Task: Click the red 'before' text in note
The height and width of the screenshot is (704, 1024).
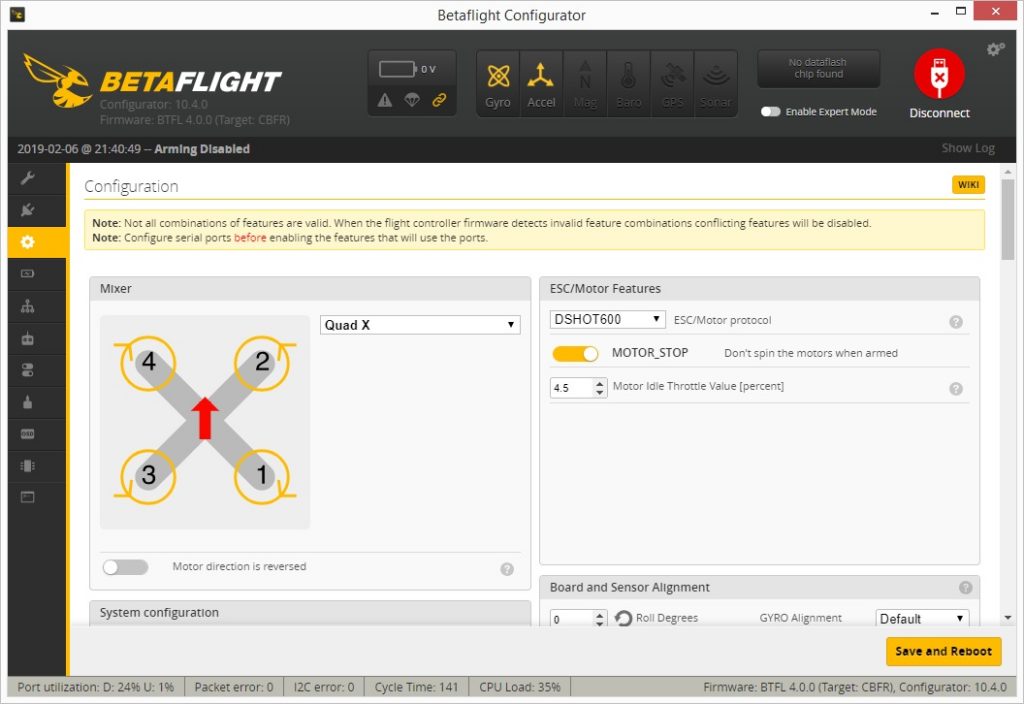Action: pos(250,238)
